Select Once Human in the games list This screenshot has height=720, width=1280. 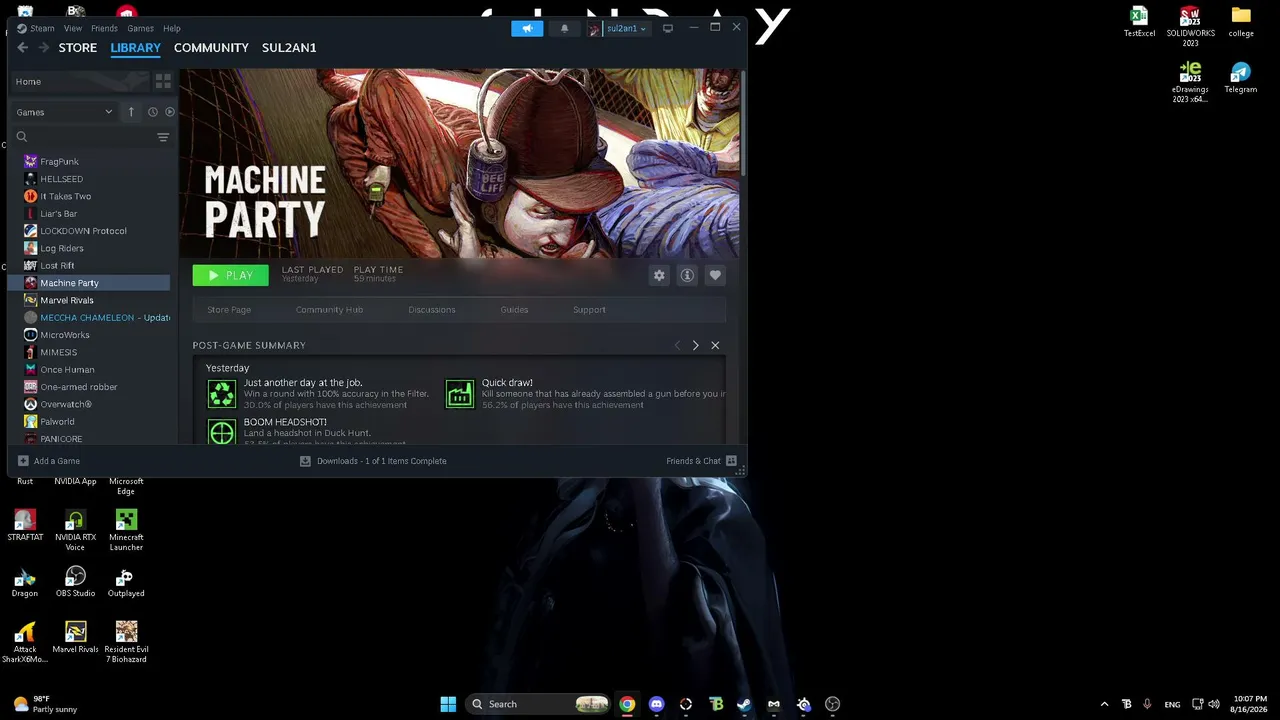[90, 369]
